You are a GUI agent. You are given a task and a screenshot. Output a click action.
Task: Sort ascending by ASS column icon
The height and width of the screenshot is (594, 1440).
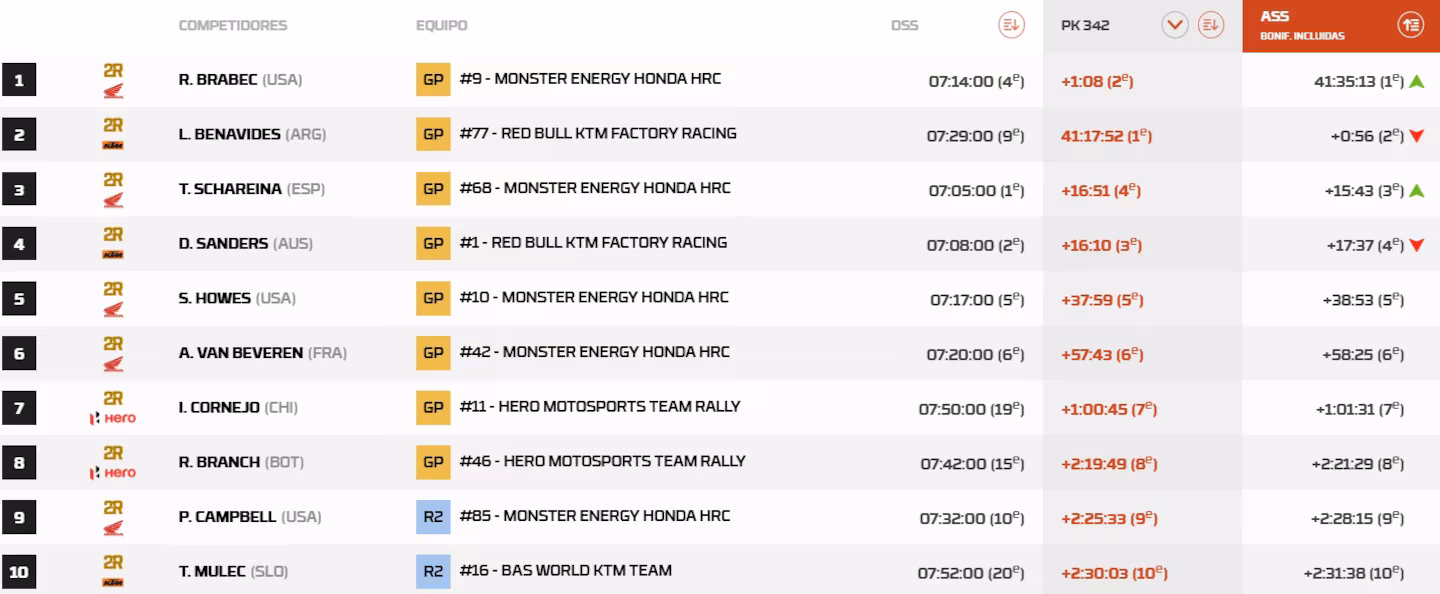1411,26
